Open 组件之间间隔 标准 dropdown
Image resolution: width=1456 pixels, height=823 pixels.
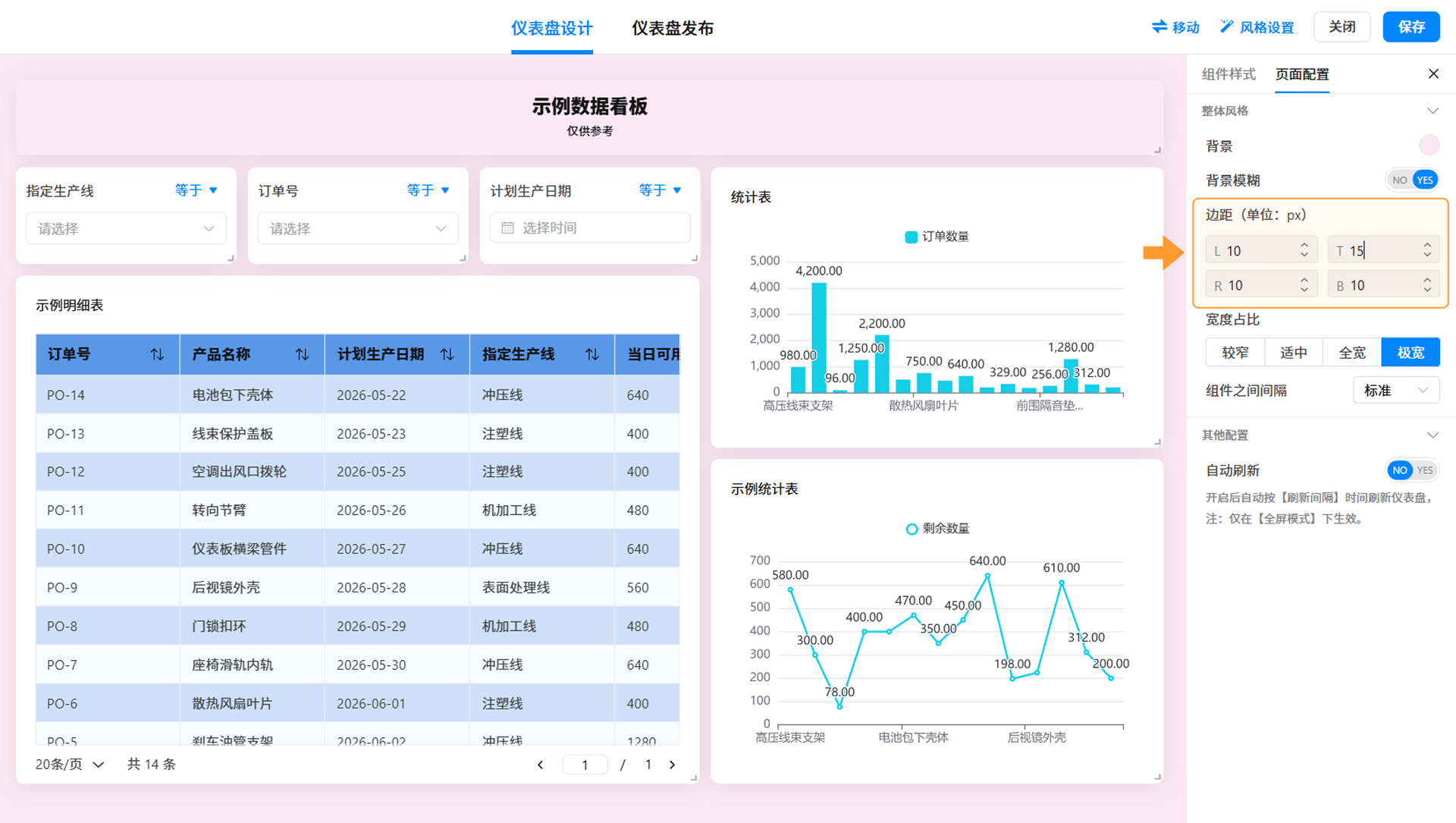click(x=1396, y=391)
